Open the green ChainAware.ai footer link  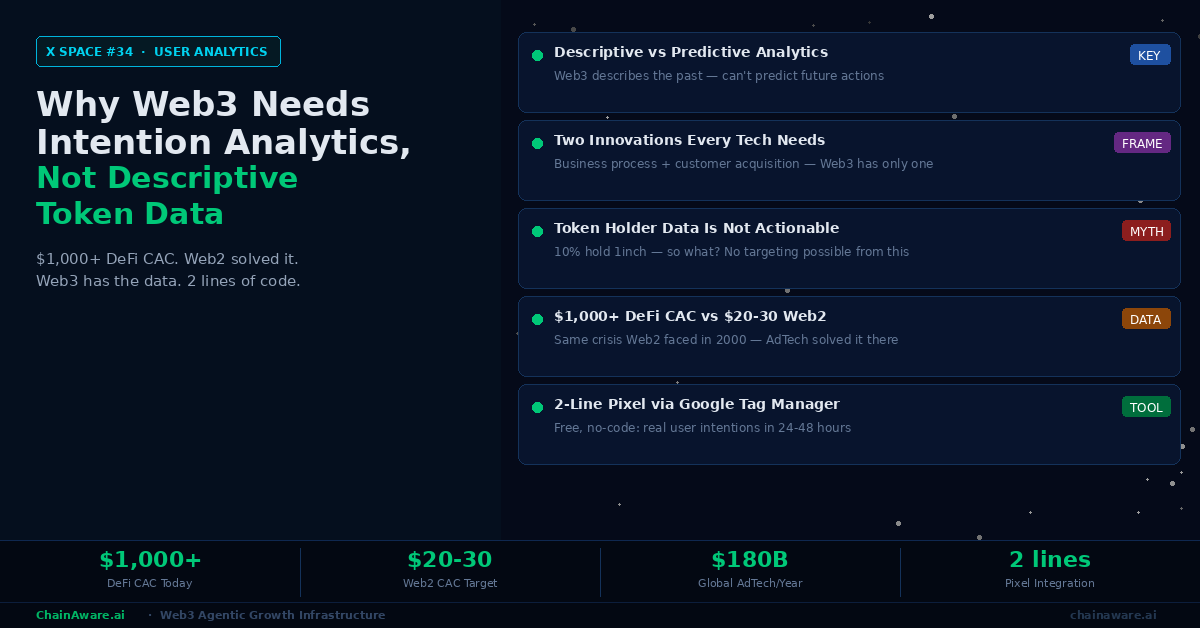(x=80, y=615)
